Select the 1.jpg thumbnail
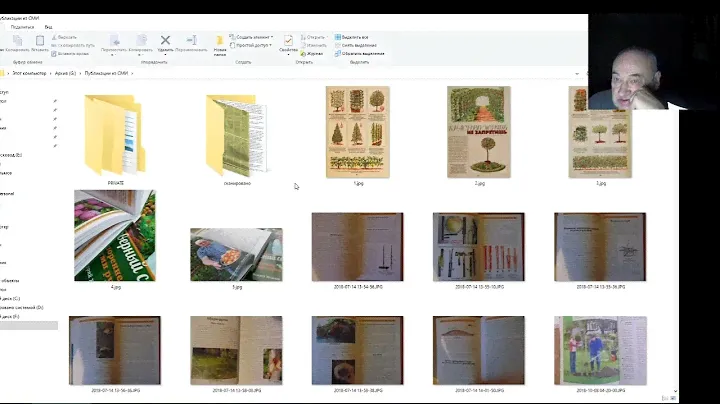The height and width of the screenshot is (404, 720). tap(357, 132)
